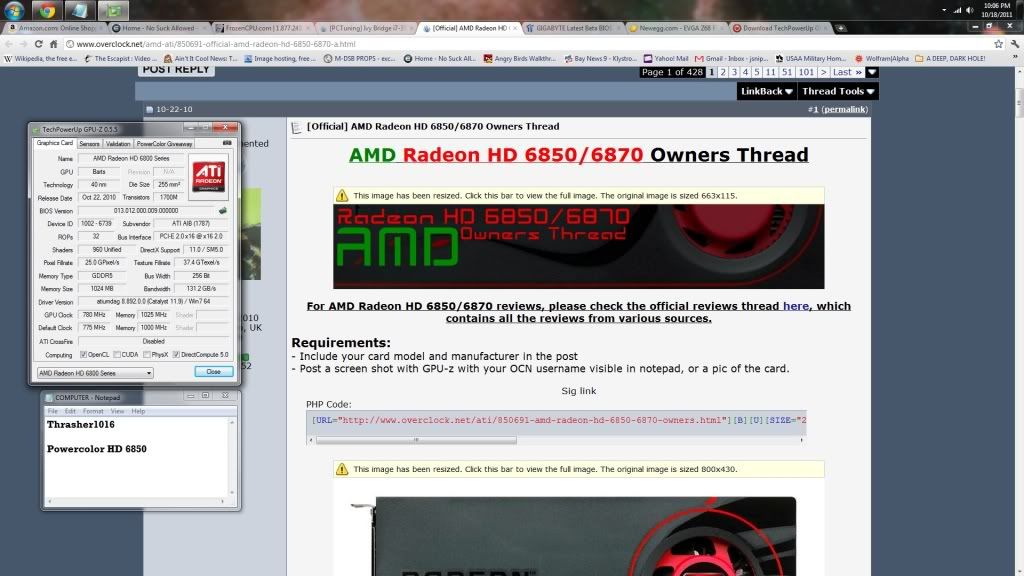Open the Wolfram|Alpha bookmark
Screen dimensions: 1024x576
pyautogui.click(x=882, y=58)
